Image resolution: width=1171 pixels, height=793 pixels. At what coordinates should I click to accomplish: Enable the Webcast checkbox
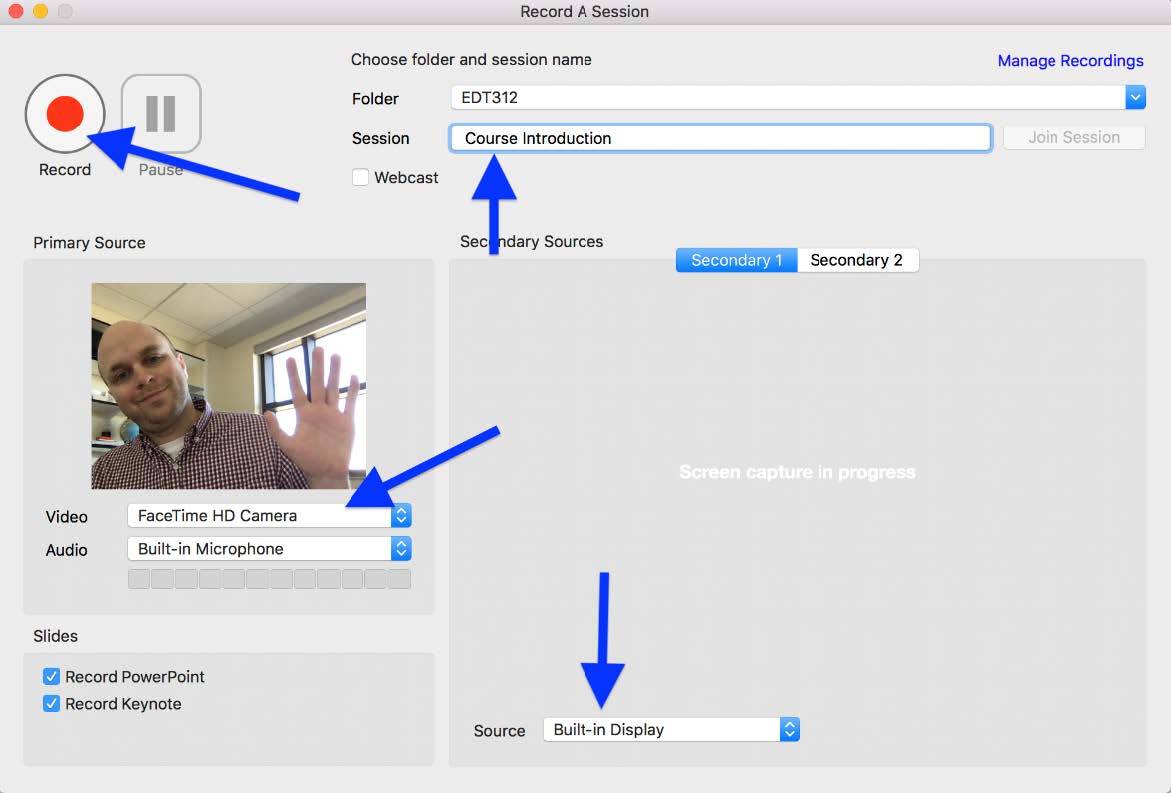(x=361, y=178)
